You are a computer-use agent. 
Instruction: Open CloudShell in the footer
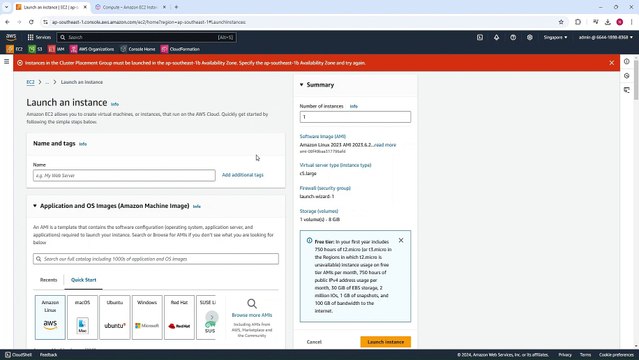click(18, 355)
